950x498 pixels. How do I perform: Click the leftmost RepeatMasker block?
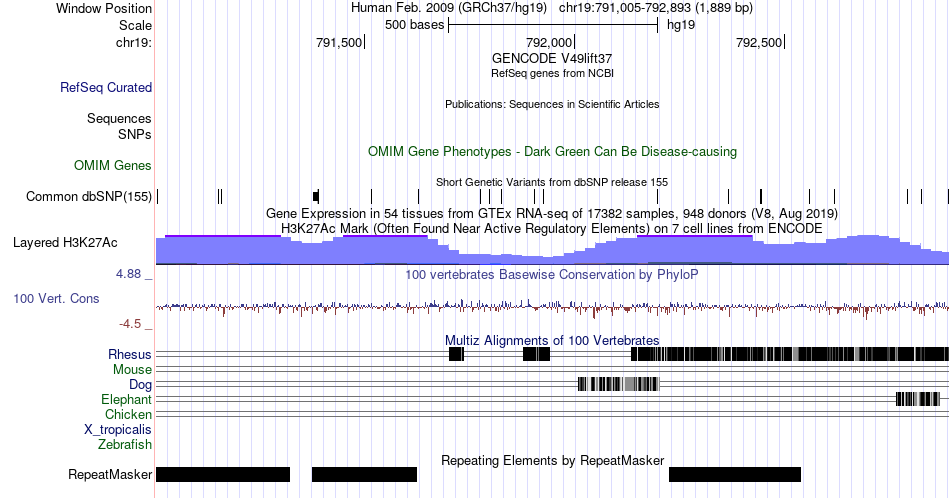coord(223,474)
